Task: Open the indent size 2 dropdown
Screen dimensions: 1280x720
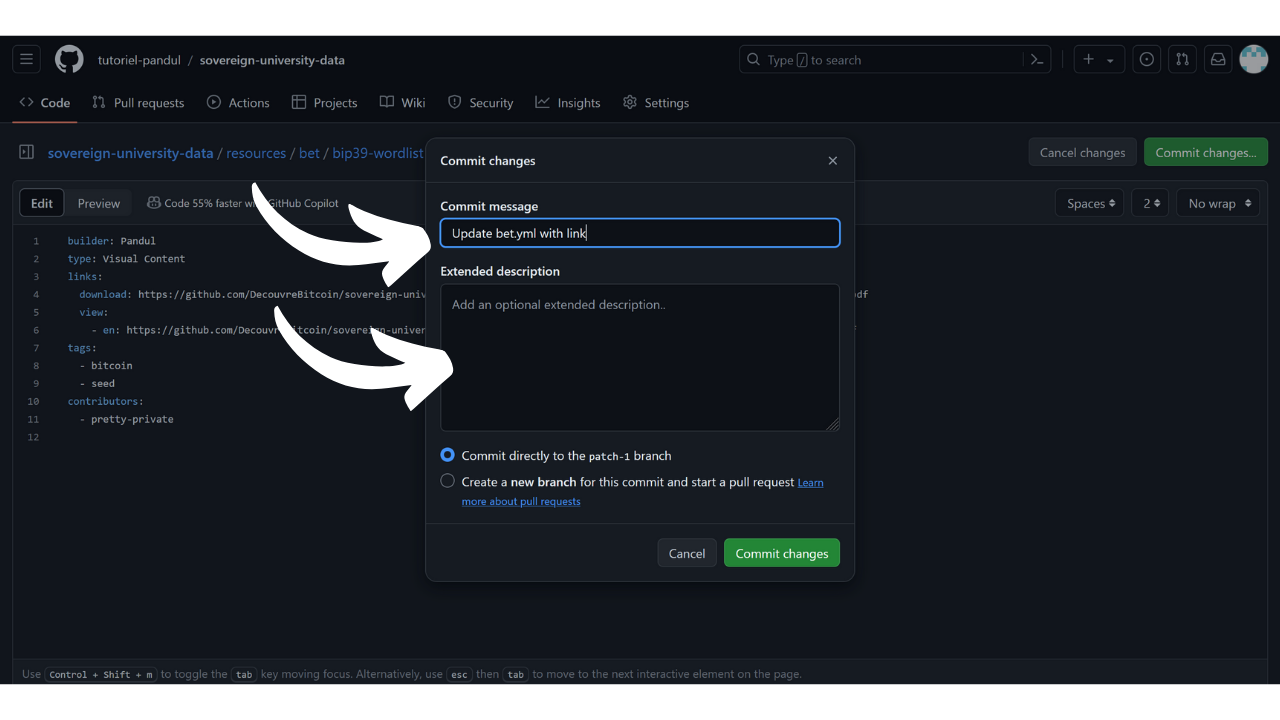Action: click(x=1152, y=203)
